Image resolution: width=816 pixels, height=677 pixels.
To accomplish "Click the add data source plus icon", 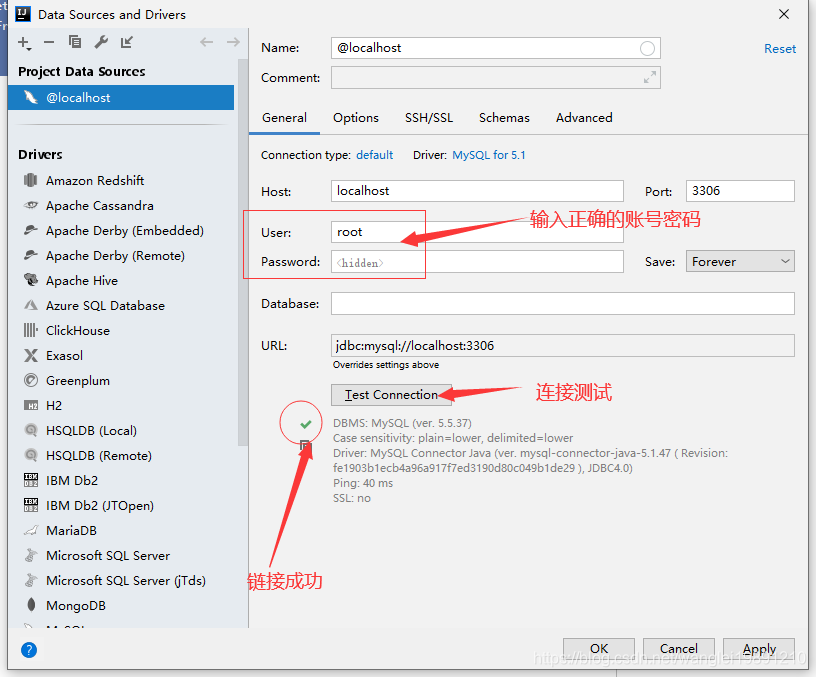I will pyautogui.click(x=24, y=43).
